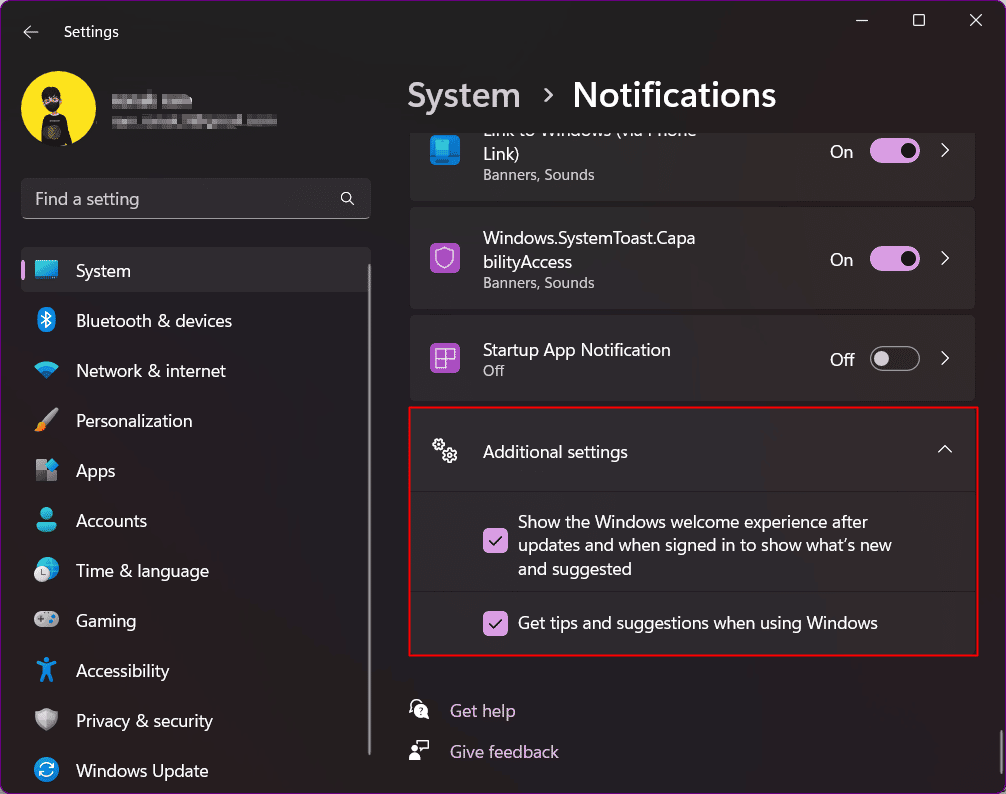Uncheck Get tips and suggestions checkbox
This screenshot has height=794, width=1006.
tap(495, 623)
